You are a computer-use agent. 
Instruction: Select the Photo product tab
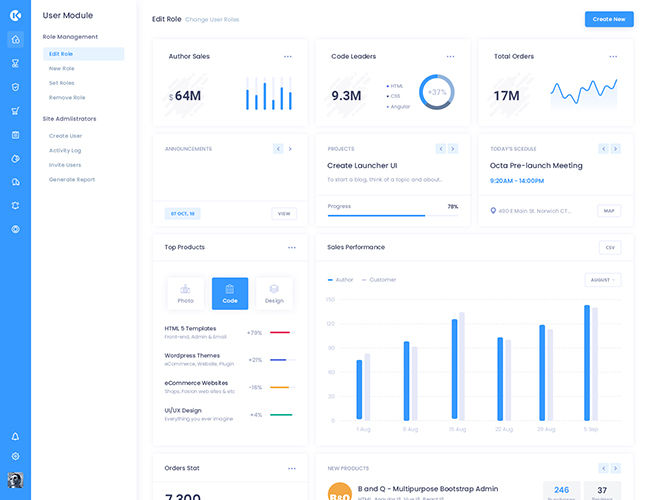click(x=185, y=293)
